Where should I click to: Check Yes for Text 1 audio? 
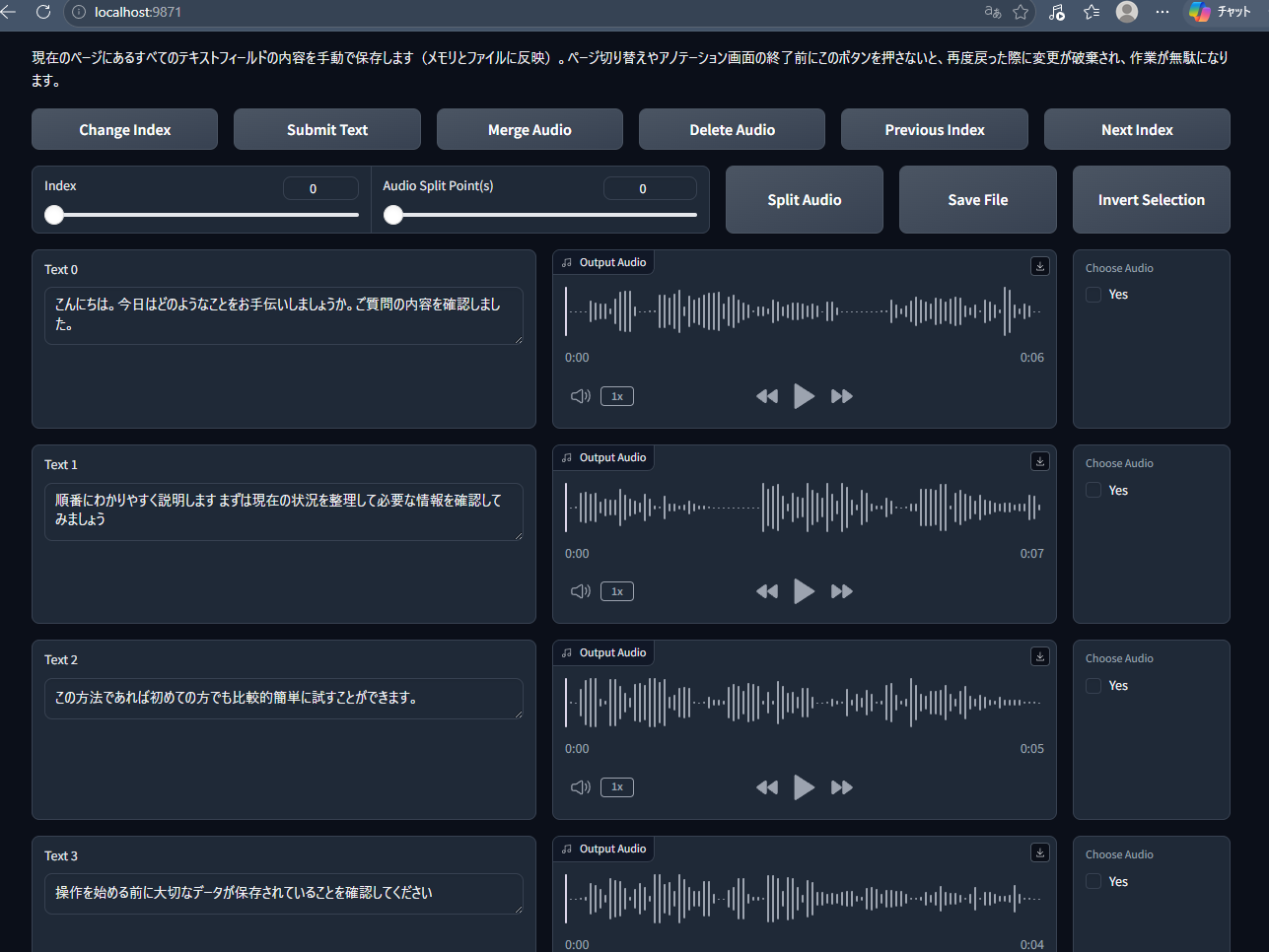click(x=1093, y=490)
